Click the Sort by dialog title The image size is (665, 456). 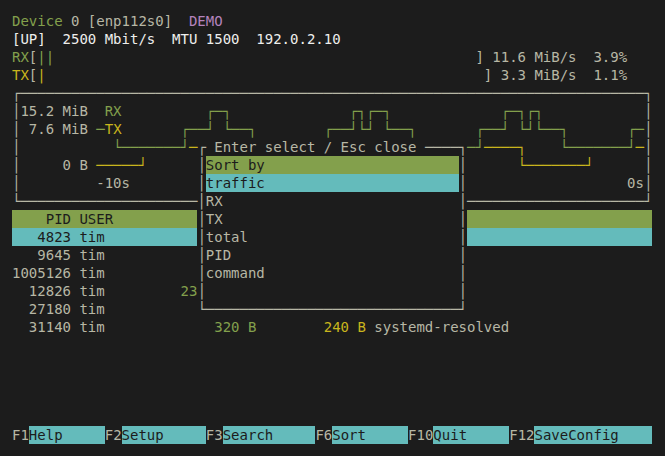(332, 165)
